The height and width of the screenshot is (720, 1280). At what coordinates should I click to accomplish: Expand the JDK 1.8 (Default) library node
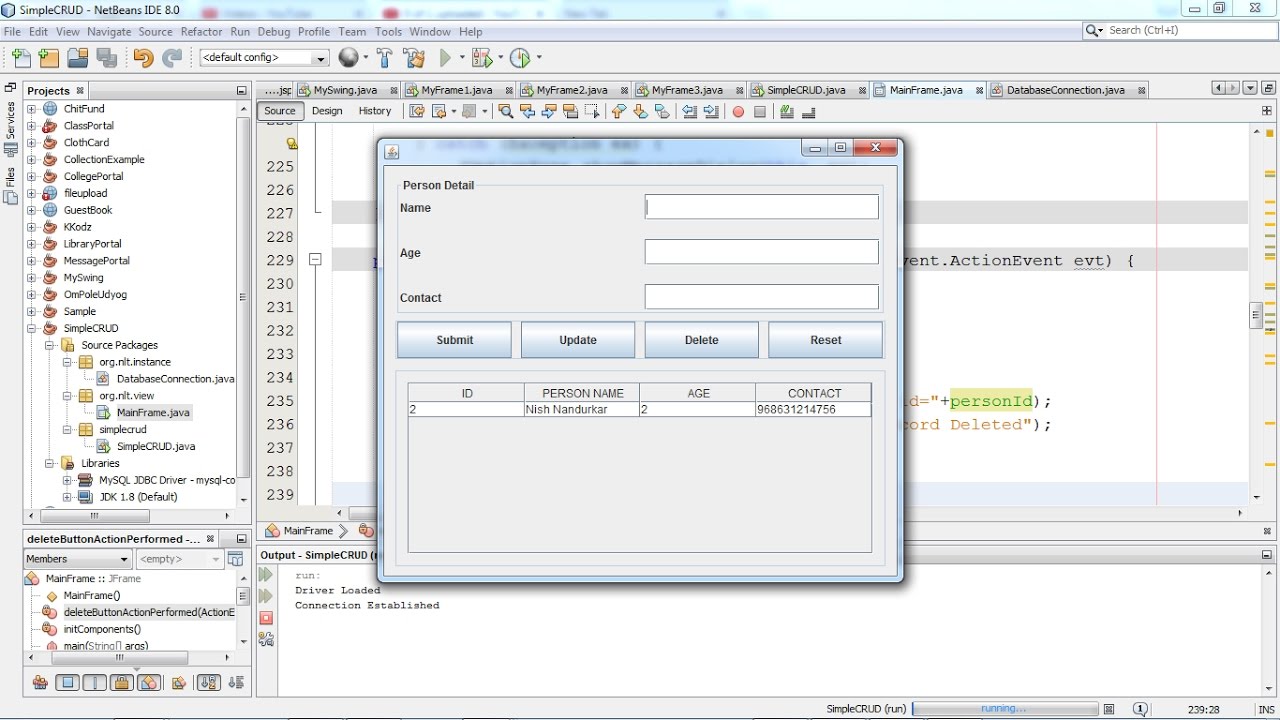67,497
